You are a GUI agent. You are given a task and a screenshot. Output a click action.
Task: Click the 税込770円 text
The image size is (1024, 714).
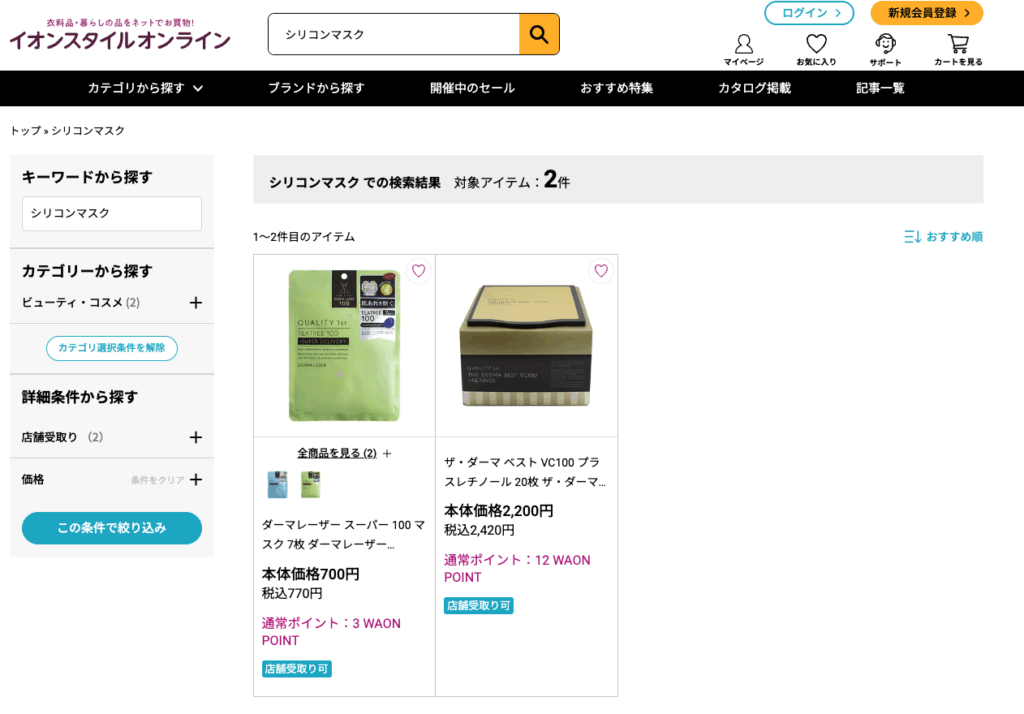pos(292,593)
